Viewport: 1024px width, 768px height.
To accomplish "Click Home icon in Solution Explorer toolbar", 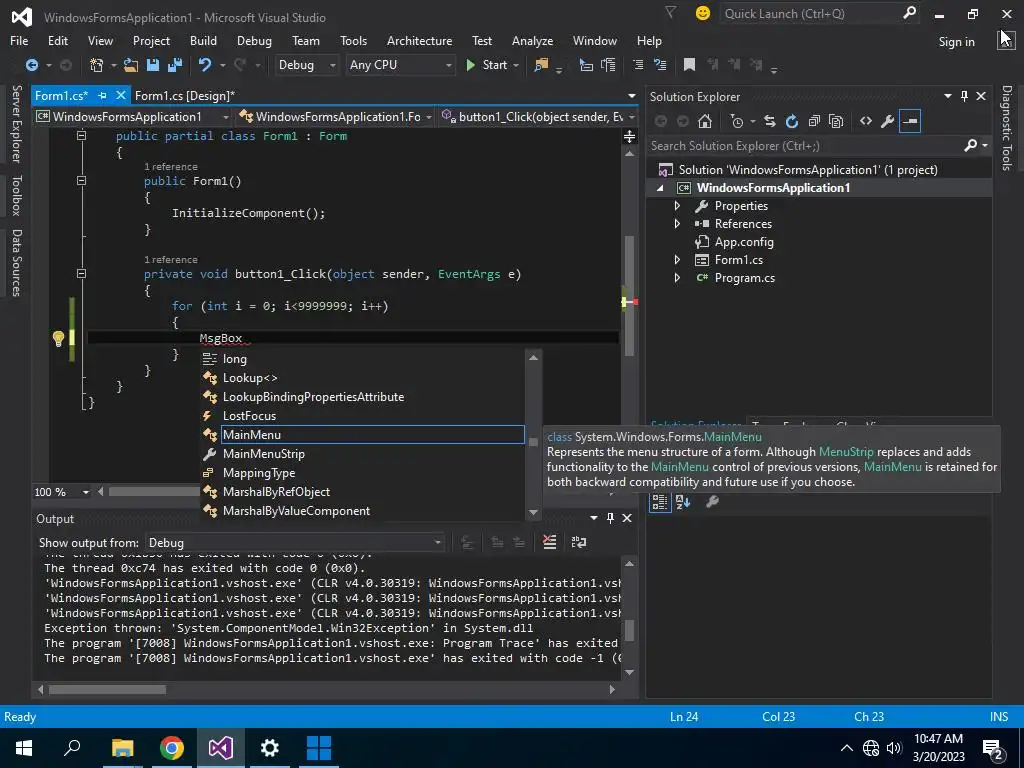I will [x=705, y=121].
